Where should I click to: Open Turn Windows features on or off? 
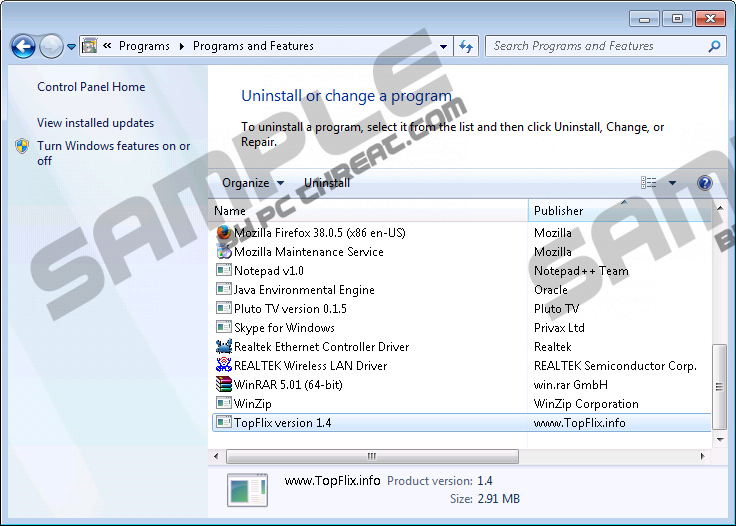(x=113, y=153)
